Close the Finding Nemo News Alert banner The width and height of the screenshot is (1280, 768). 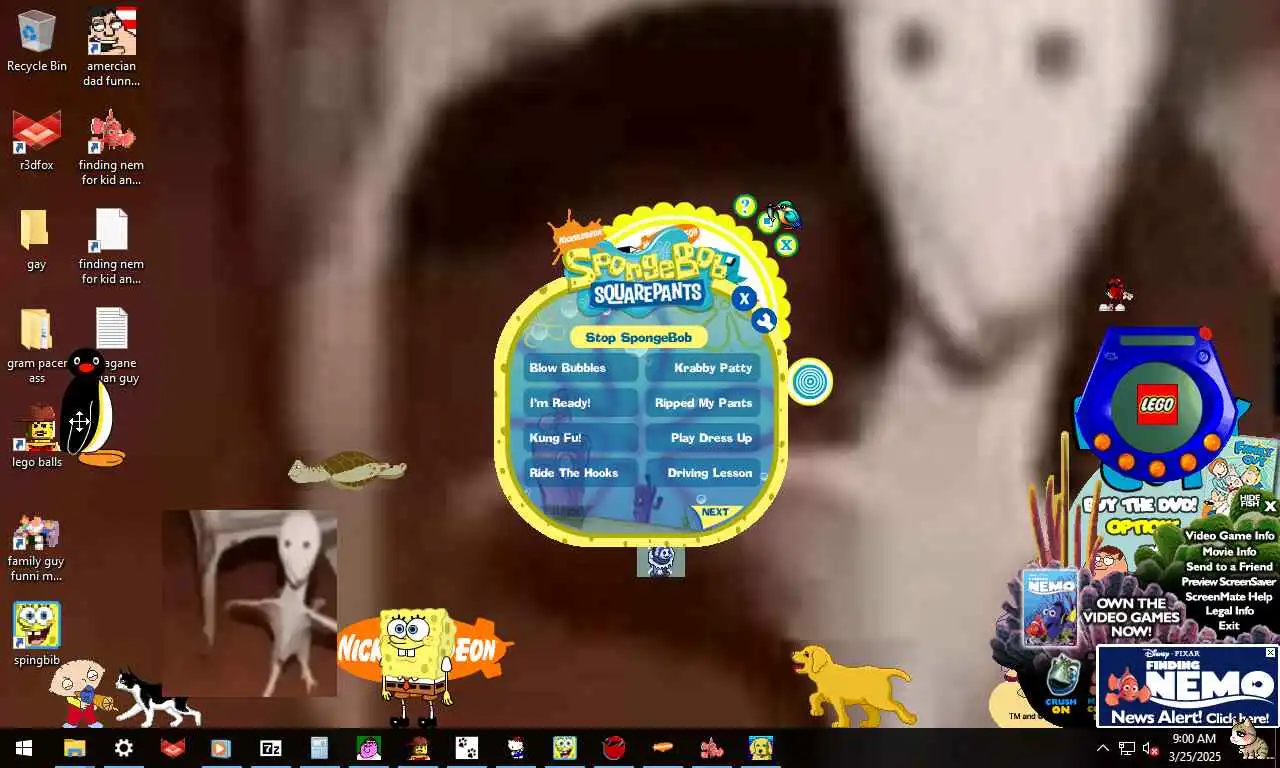(x=1271, y=652)
